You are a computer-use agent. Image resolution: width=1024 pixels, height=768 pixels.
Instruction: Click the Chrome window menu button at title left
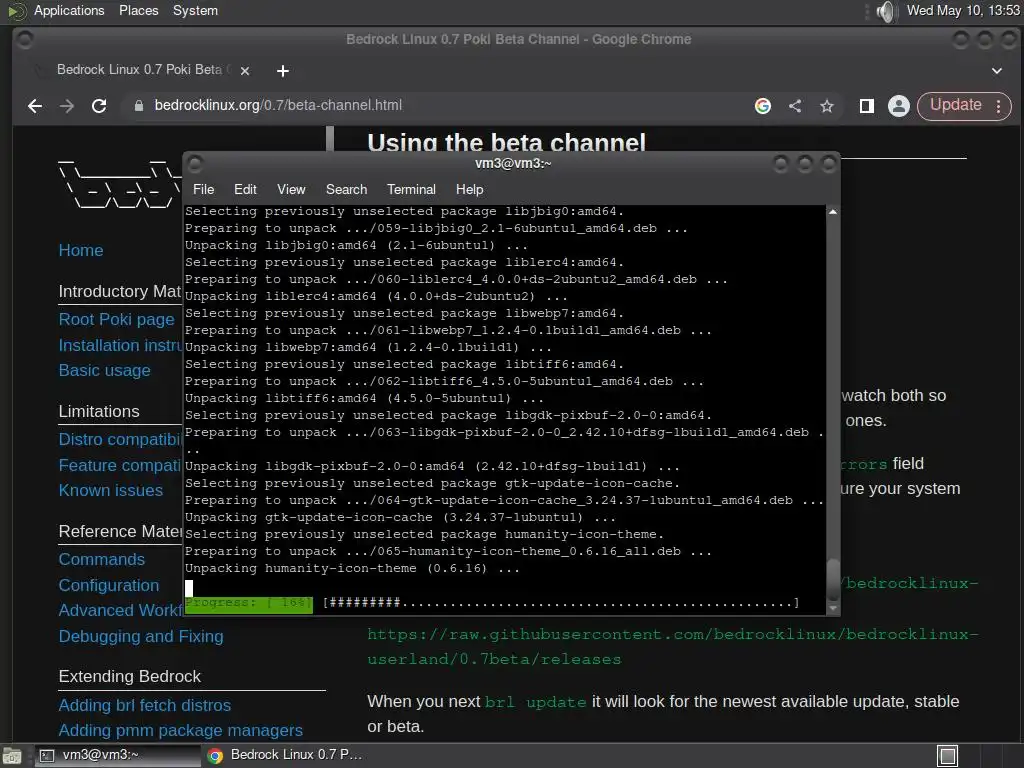click(x=24, y=40)
